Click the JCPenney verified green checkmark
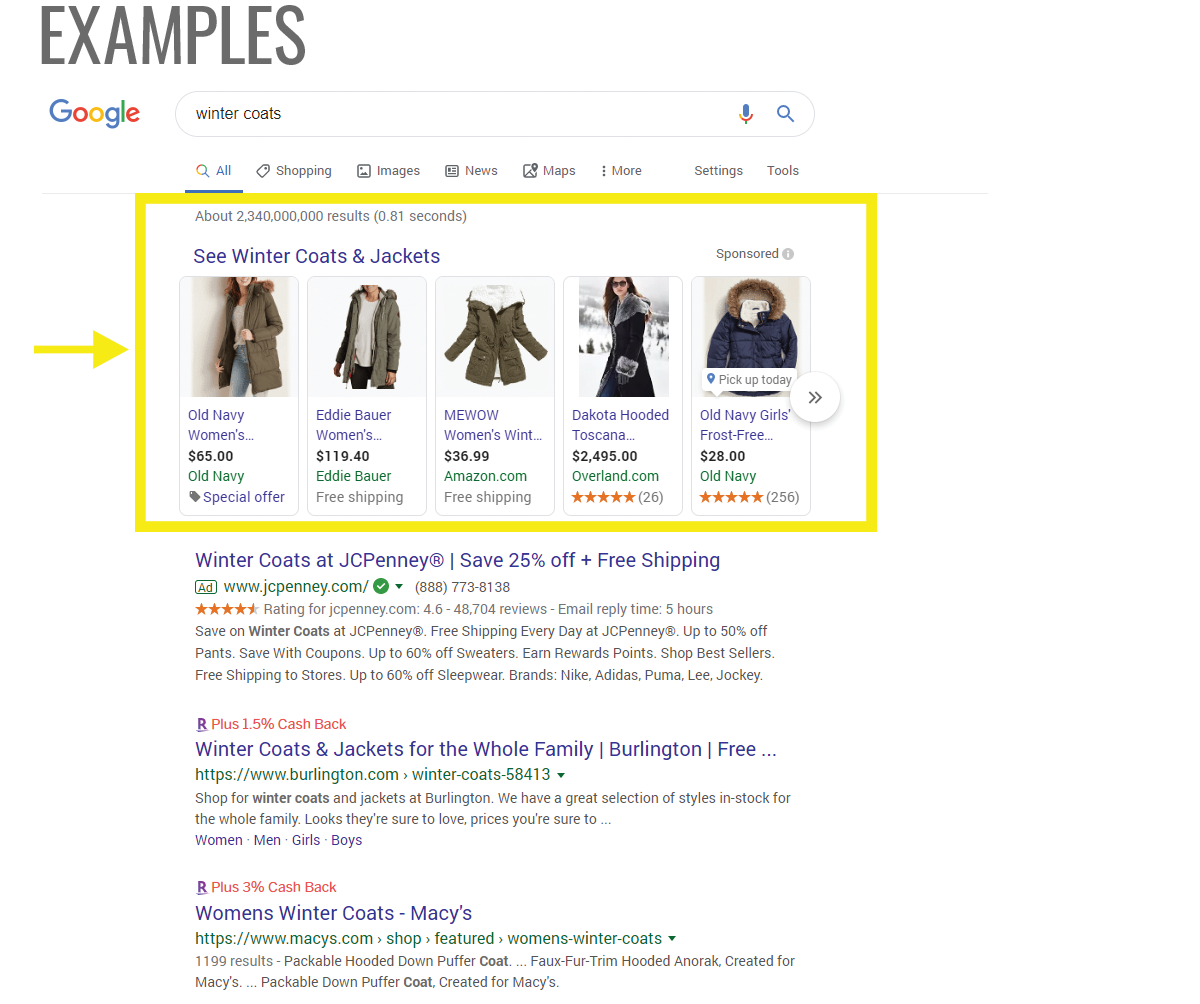The image size is (1200, 1004). pos(381,587)
